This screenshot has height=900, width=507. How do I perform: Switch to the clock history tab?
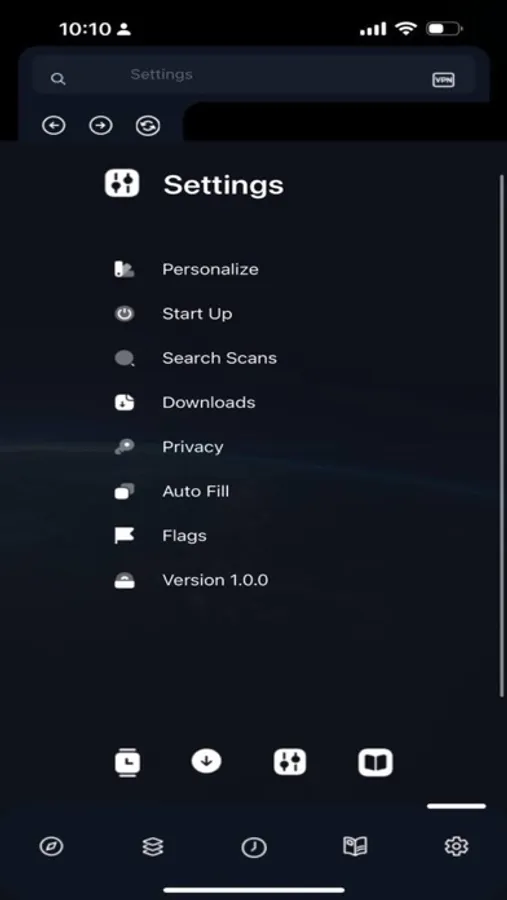[254, 847]
